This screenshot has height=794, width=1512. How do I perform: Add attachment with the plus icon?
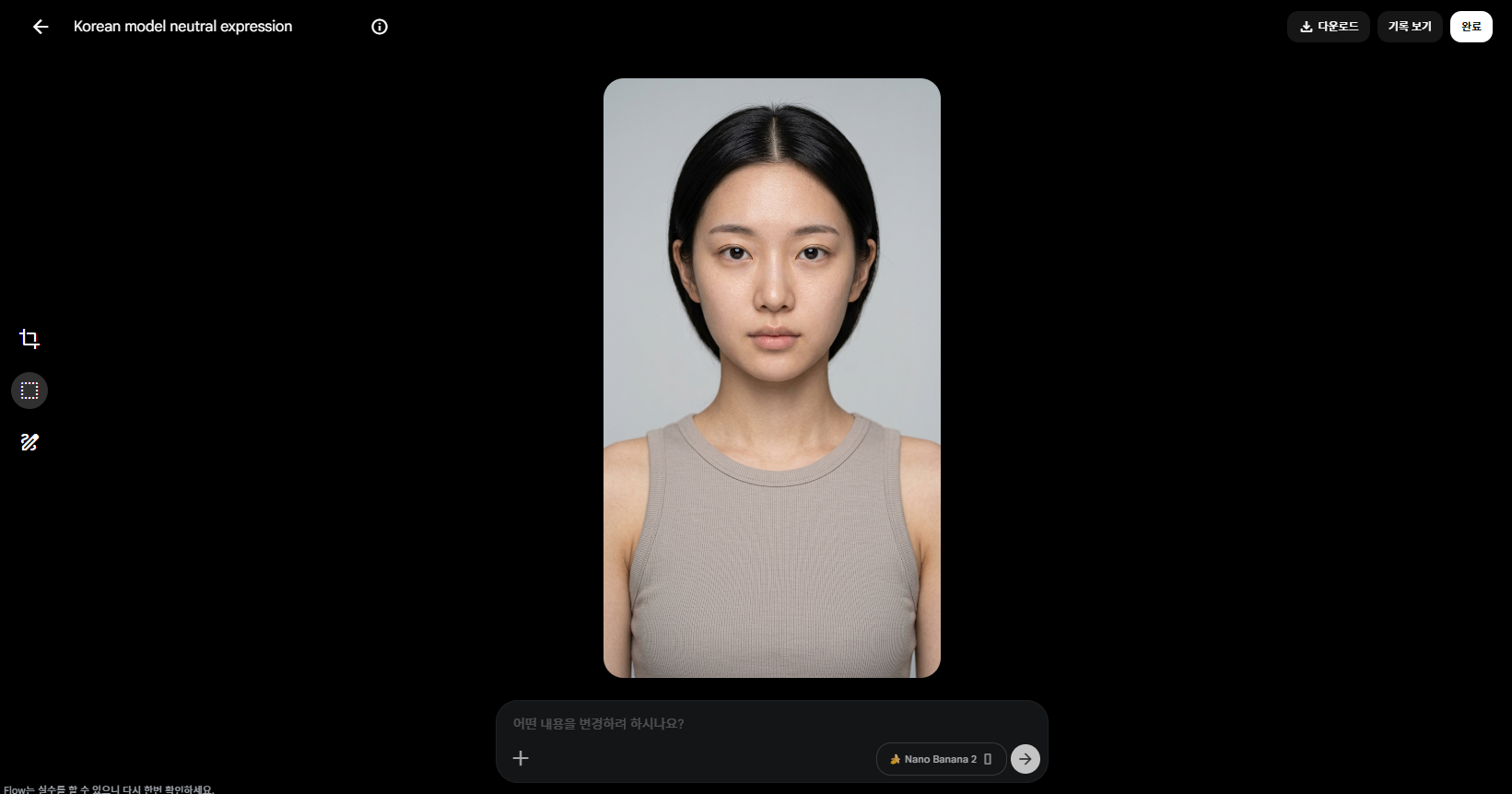pyautogui.click(x=521, y=758)
